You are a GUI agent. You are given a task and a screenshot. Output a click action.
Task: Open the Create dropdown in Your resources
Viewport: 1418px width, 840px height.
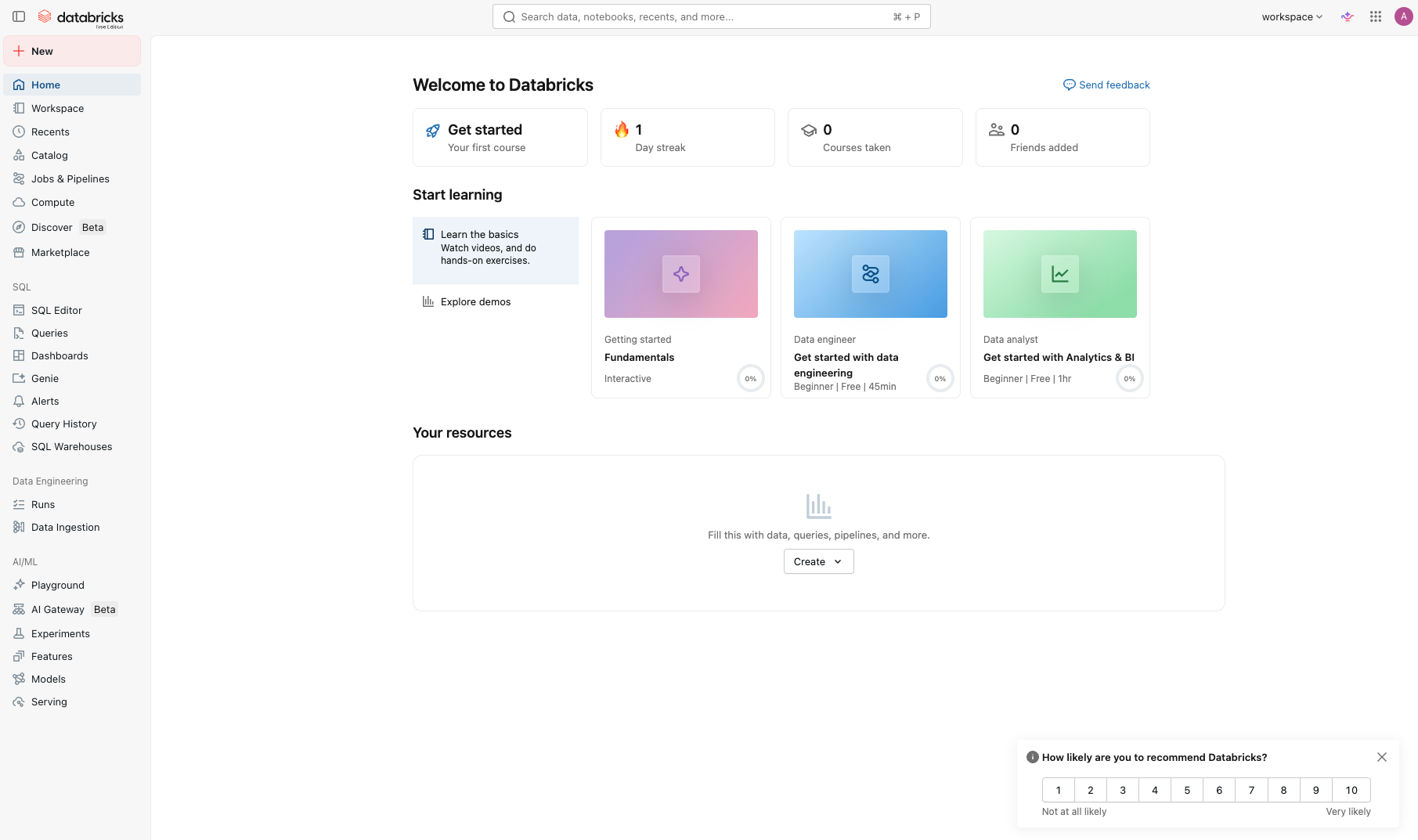[818, 561]
